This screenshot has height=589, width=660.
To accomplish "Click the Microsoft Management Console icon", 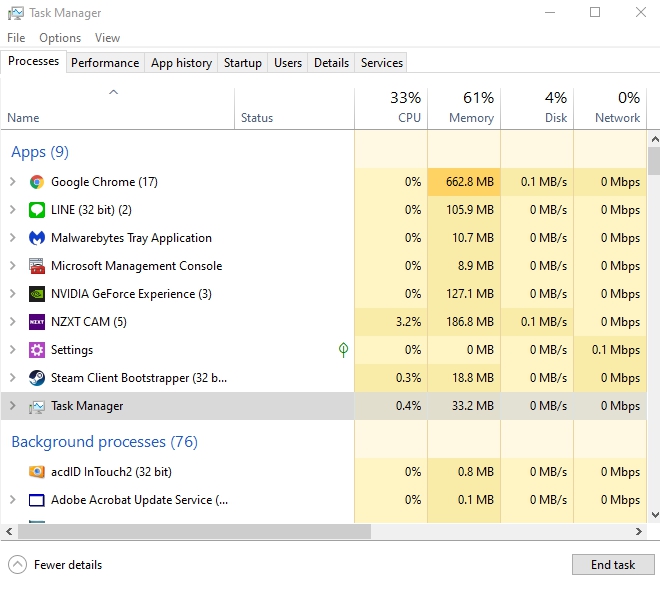I will [x=37, y=266].
